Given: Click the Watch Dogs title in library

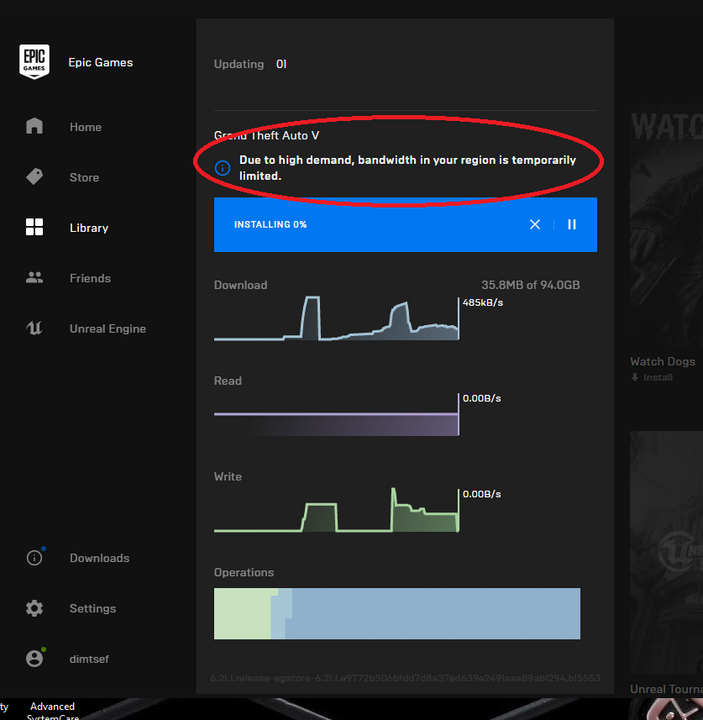Looking at the screenshot, I should 663,362.
